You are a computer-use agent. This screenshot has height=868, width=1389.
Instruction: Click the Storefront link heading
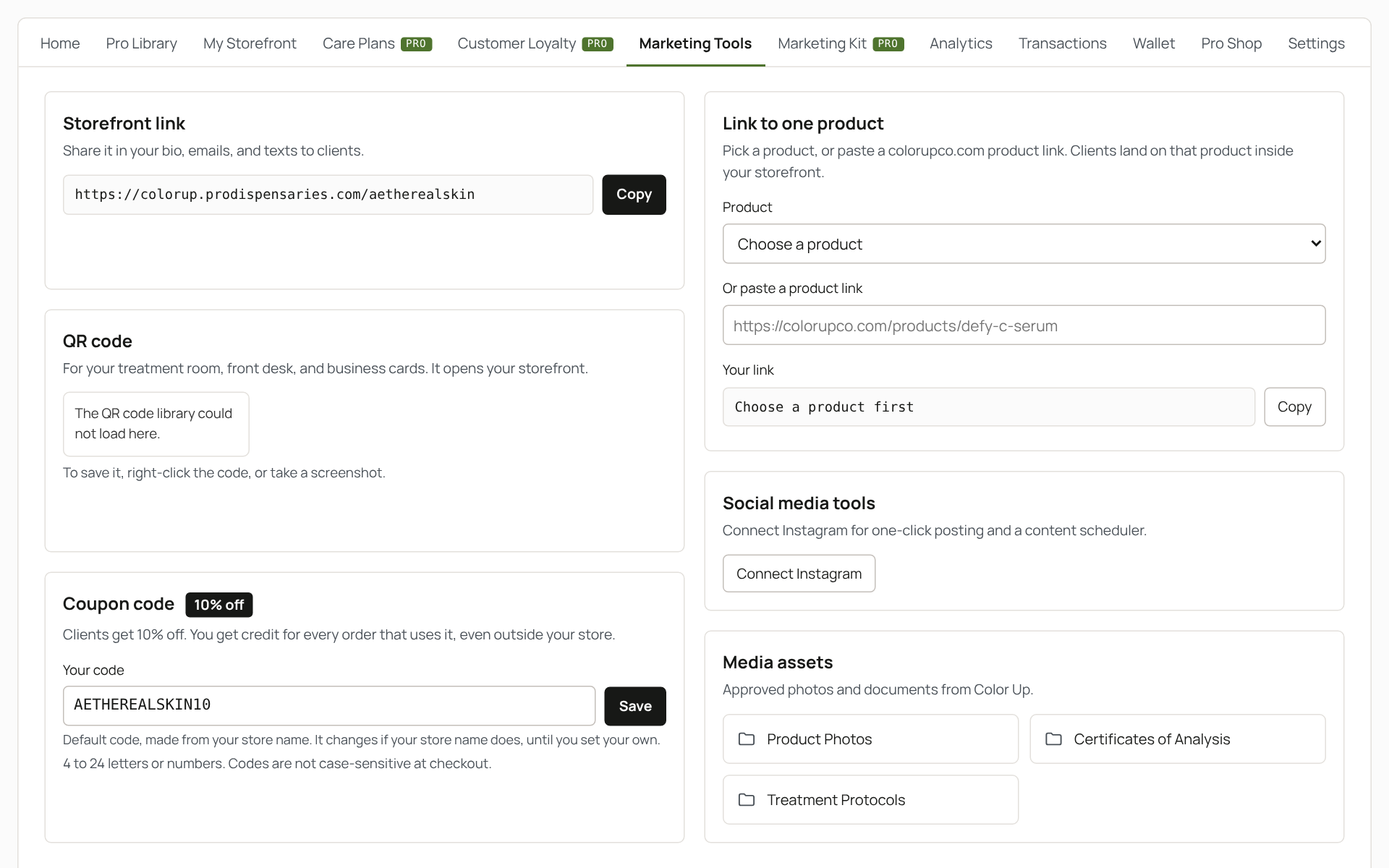[124, 124]
